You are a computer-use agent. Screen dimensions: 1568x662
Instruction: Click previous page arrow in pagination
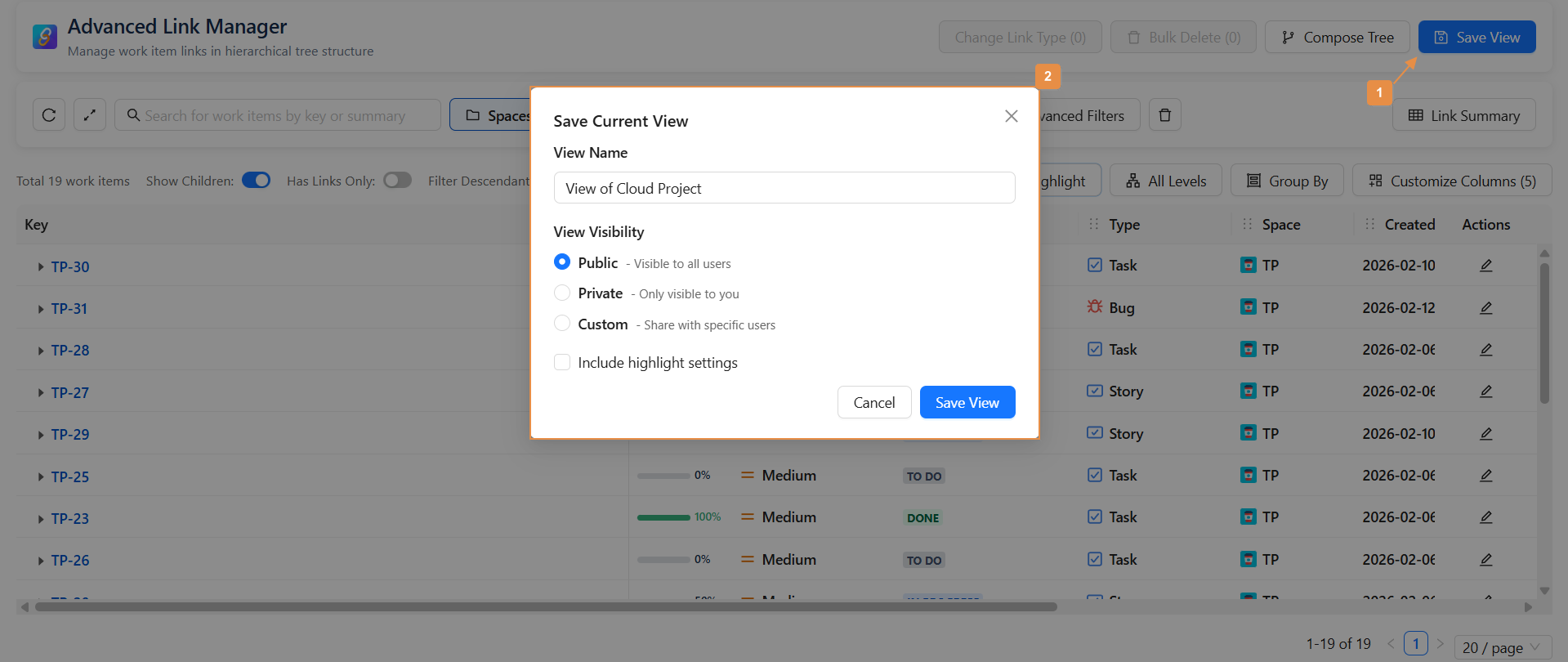coord(1391,643)
